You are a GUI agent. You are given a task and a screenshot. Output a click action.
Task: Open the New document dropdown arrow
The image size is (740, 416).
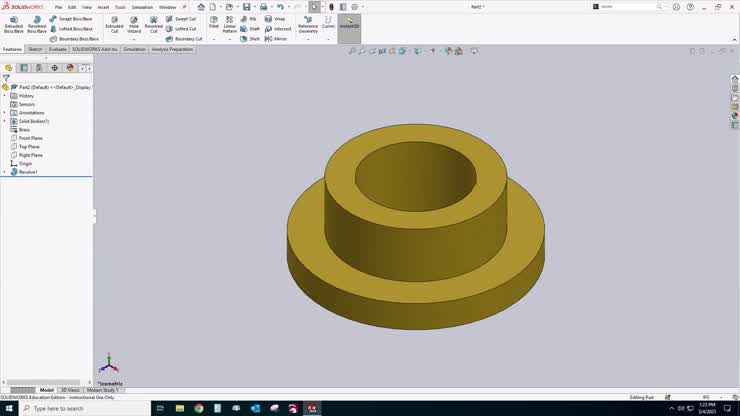click(x=221, y=7)
